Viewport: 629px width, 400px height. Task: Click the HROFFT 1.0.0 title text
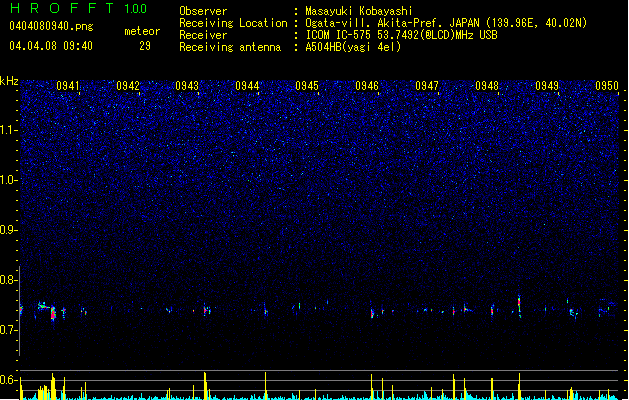pyautogui.click(x=79, y=8)
